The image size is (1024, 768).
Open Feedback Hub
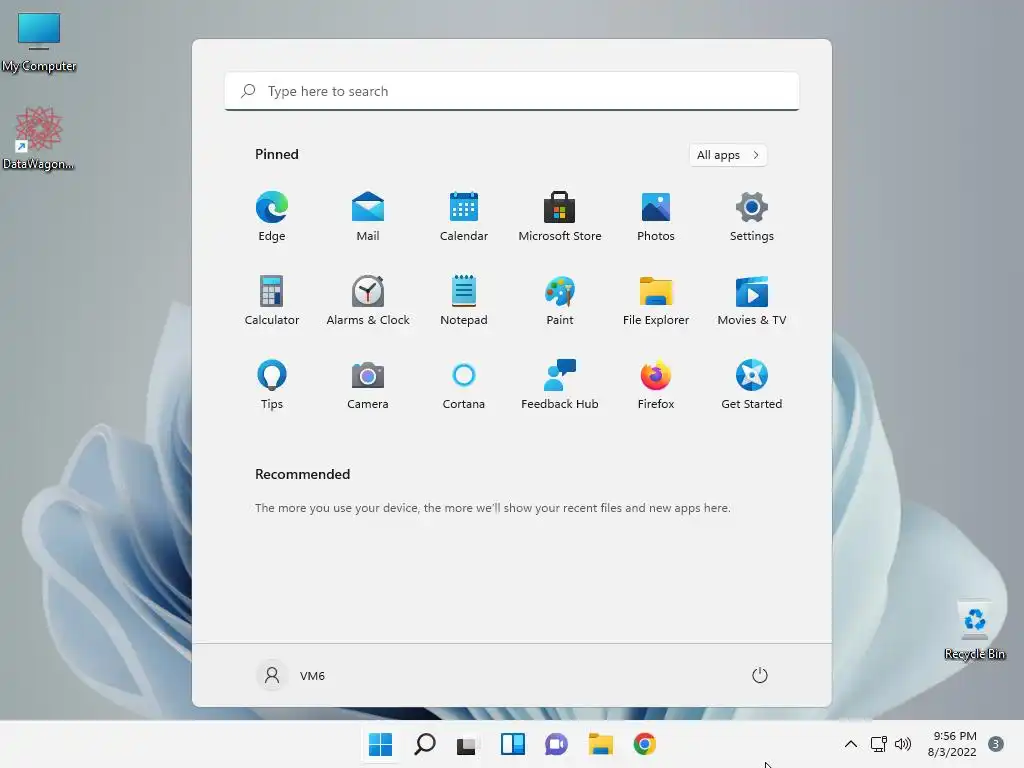pos(560,385)
